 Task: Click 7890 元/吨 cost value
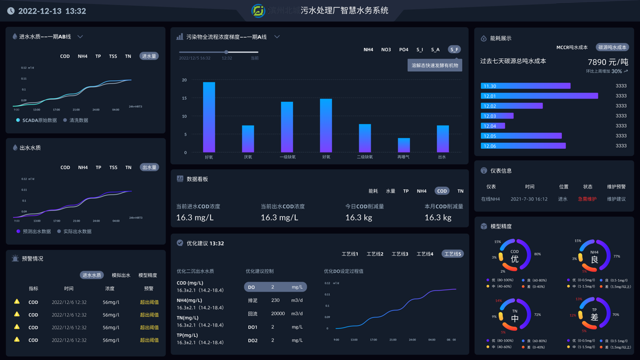click(x=608, y=62)
